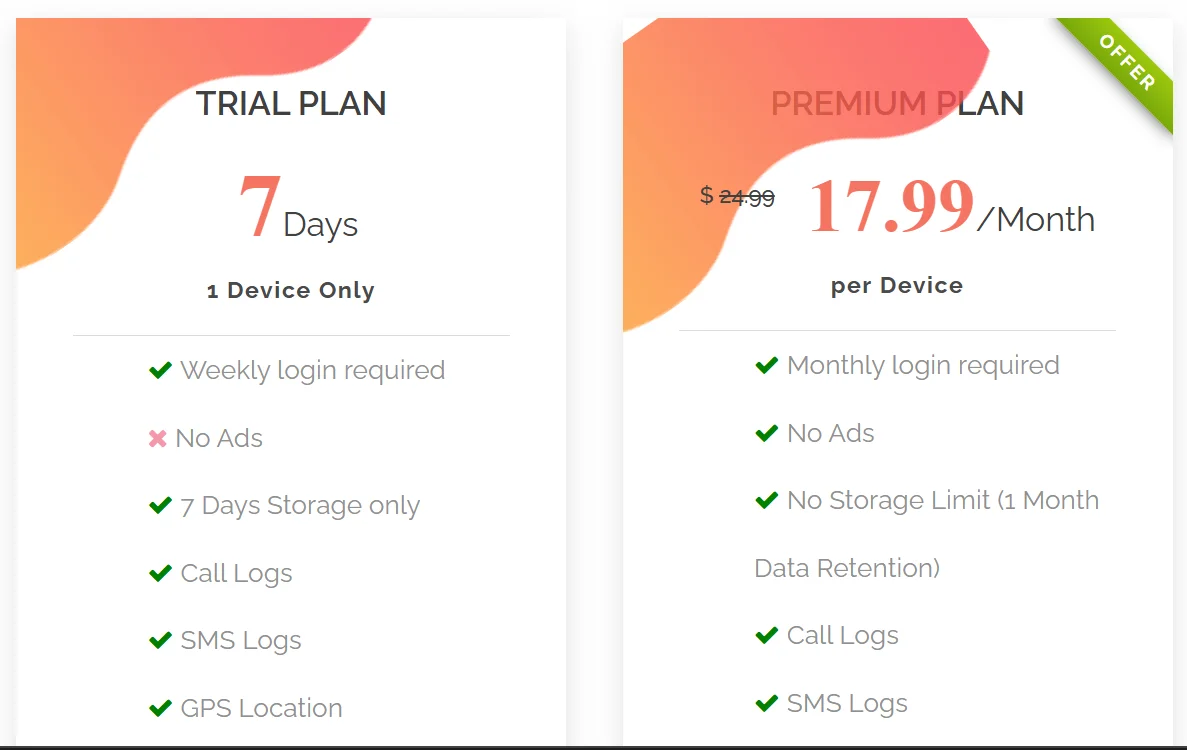The width and height of the screenshot is (1187, 750).
Task: Click the per Device label
Action: click(897, 286)
